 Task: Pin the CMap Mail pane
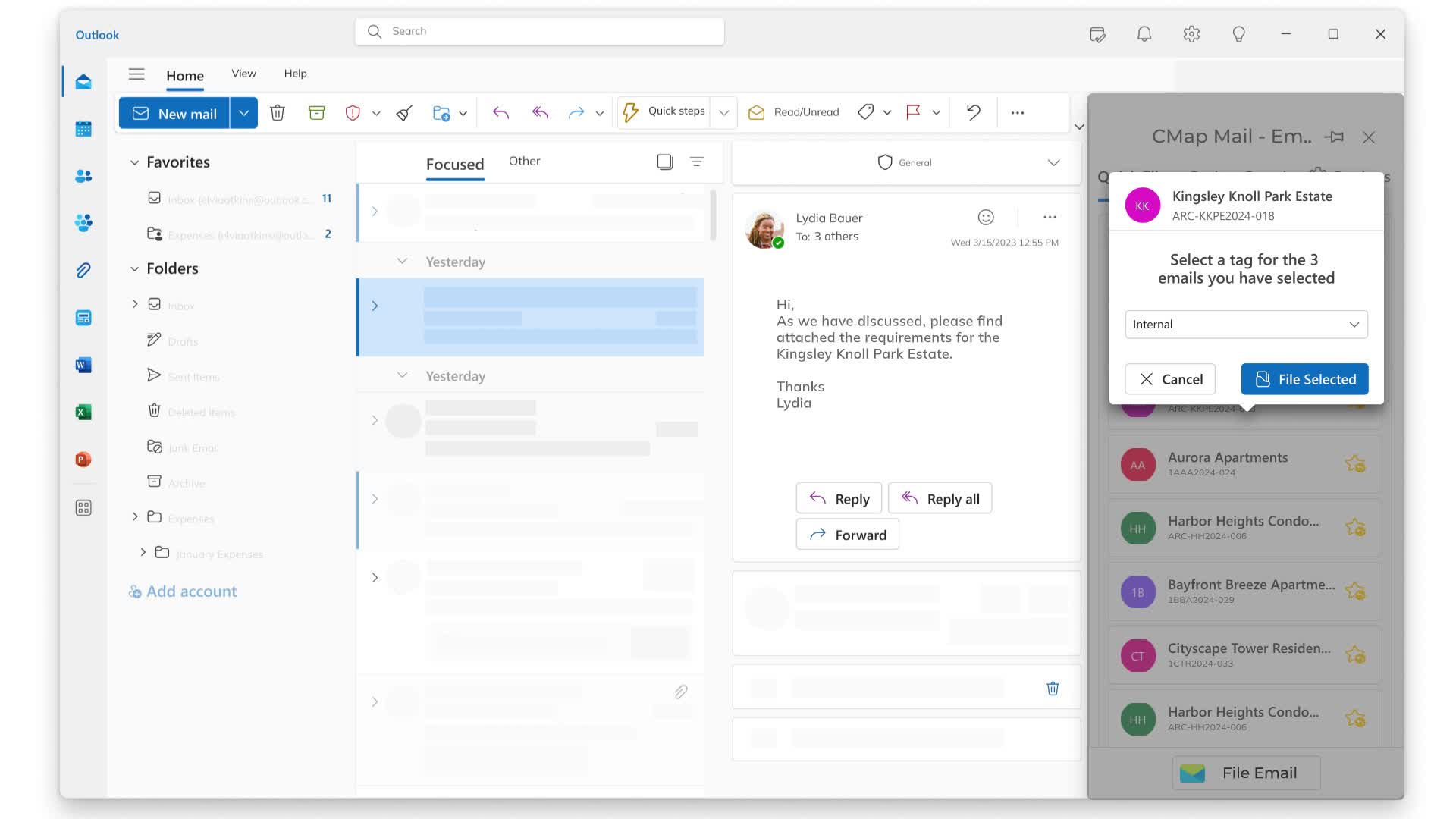click(1334, 137)
